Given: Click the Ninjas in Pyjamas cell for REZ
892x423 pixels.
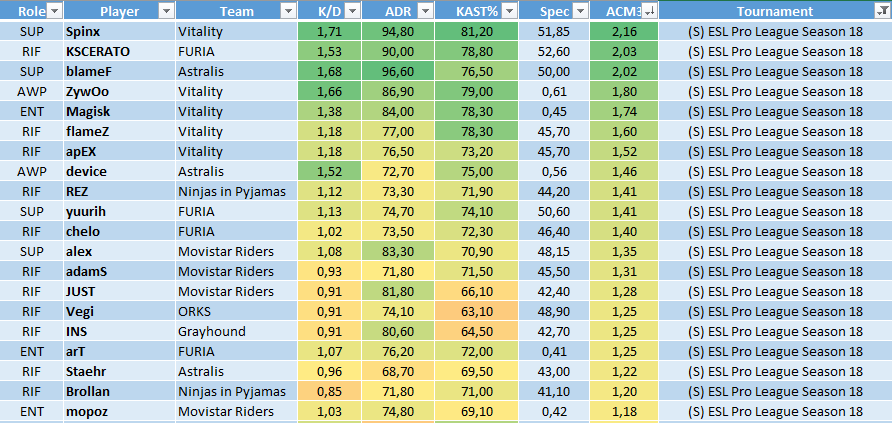Looking at the screenshot, I should (x=235, y=191).
